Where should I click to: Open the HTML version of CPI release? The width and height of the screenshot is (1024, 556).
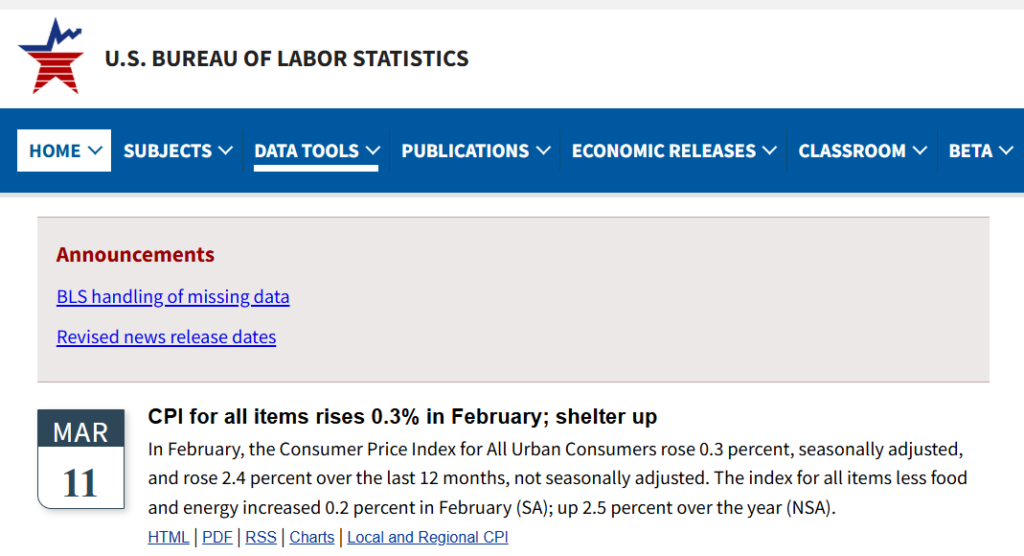pyautogui.click(x=168, y=537)
